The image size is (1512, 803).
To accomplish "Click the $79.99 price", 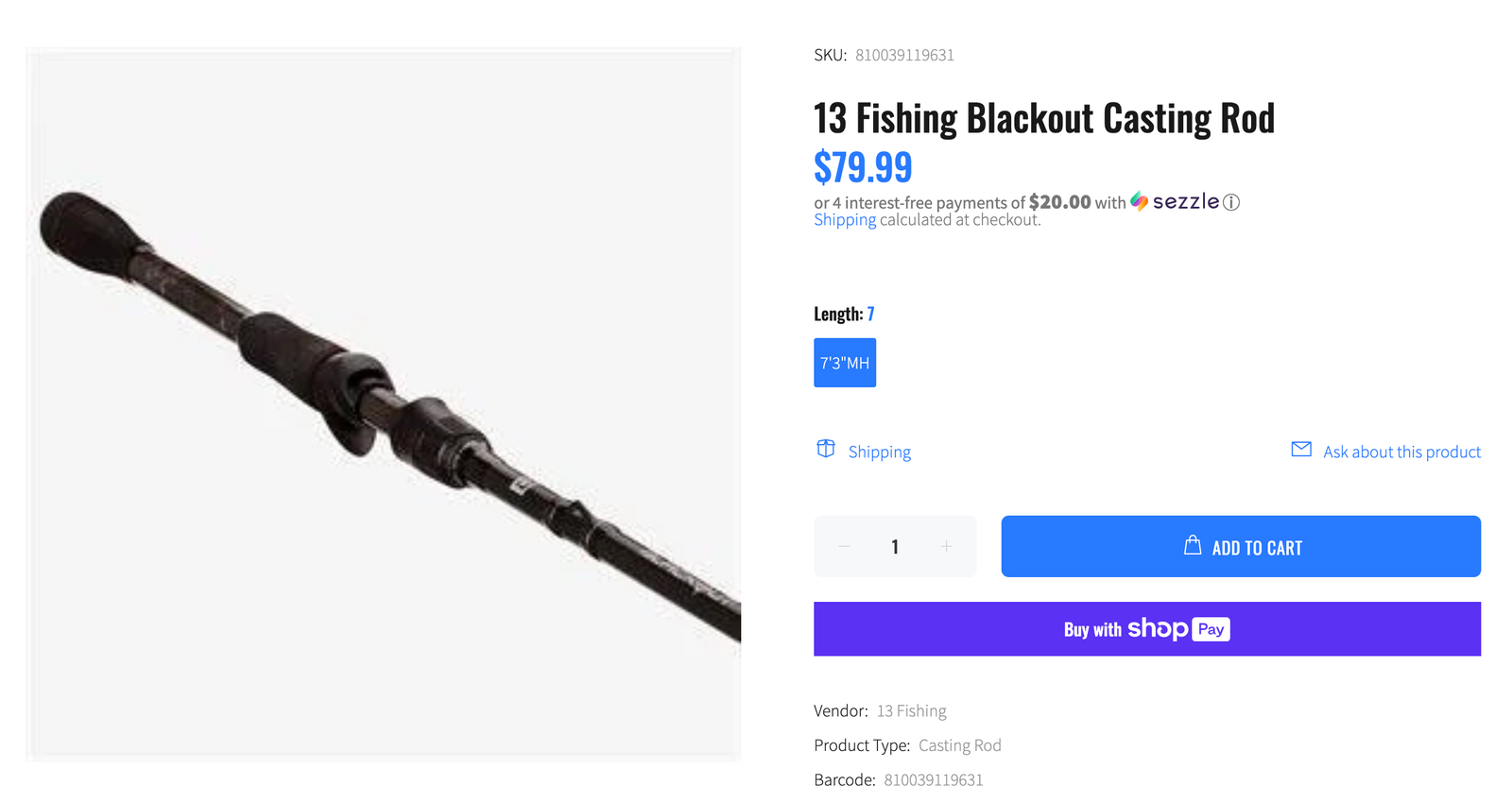I will click(x=863, y=167).
